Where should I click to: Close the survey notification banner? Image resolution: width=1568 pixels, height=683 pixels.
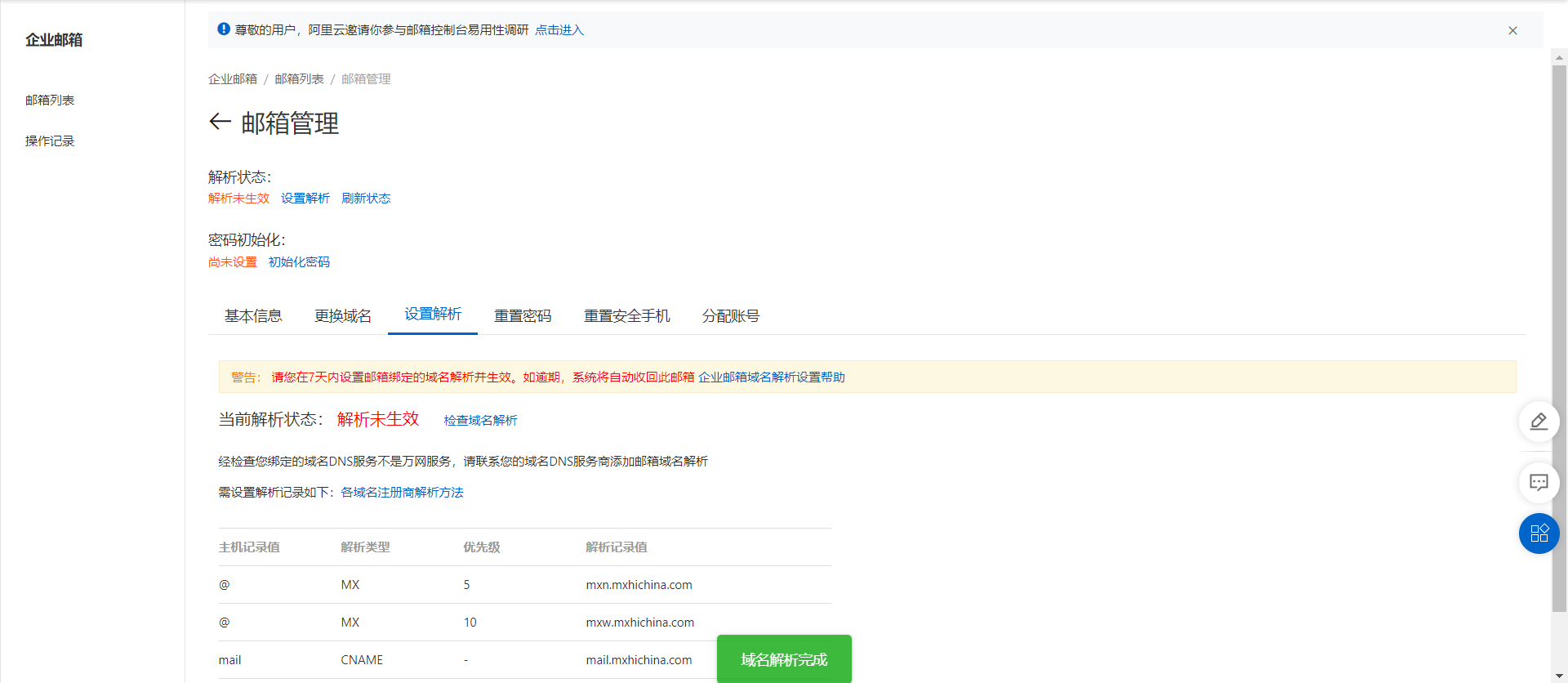[x=1512, y=31]
